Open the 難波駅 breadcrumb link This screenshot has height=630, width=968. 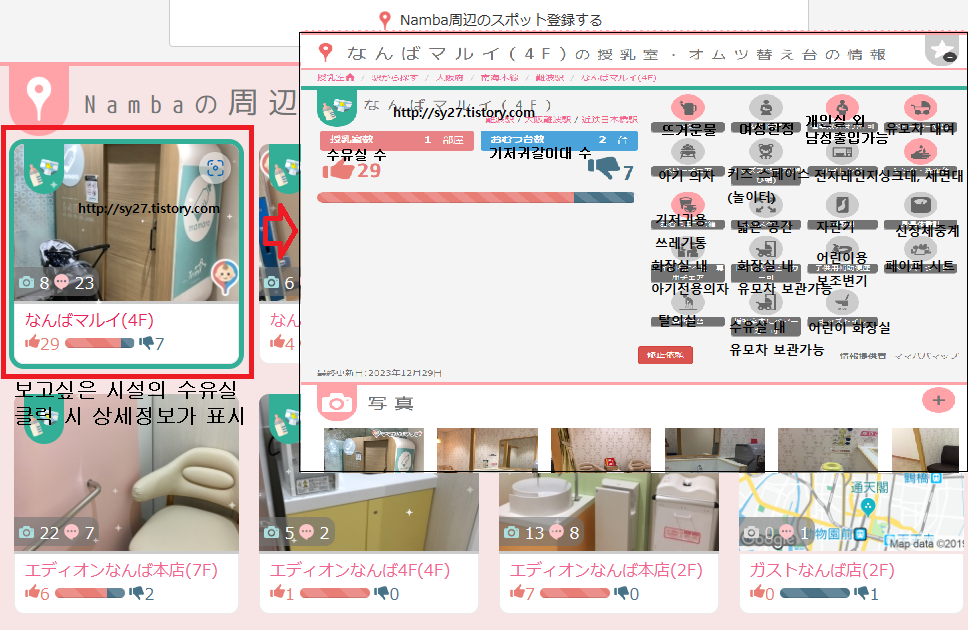(549, 78)
